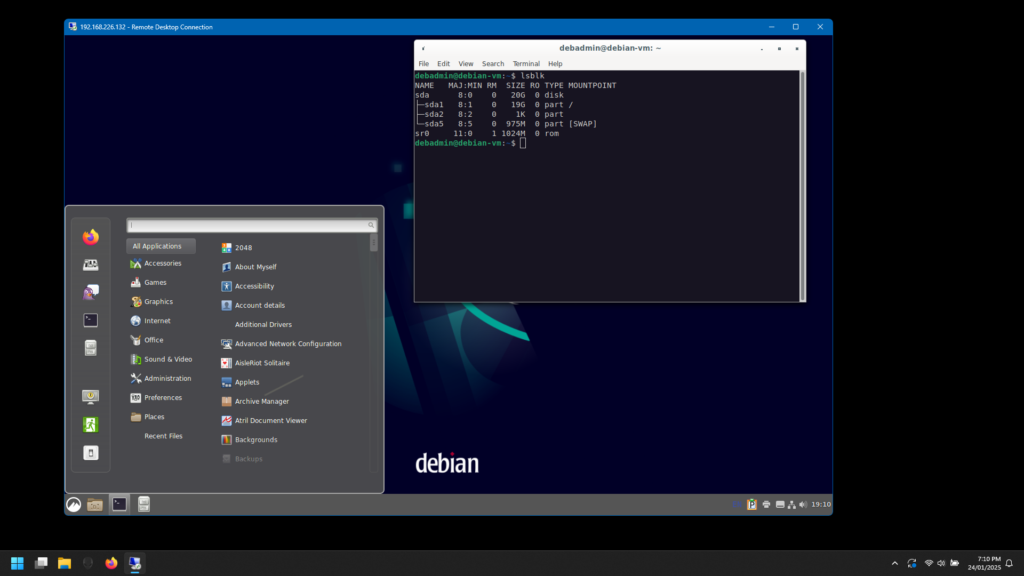Open a terminal from the menu sidebar
This screenshot has height=576, width=1024.
pos(89,319)
